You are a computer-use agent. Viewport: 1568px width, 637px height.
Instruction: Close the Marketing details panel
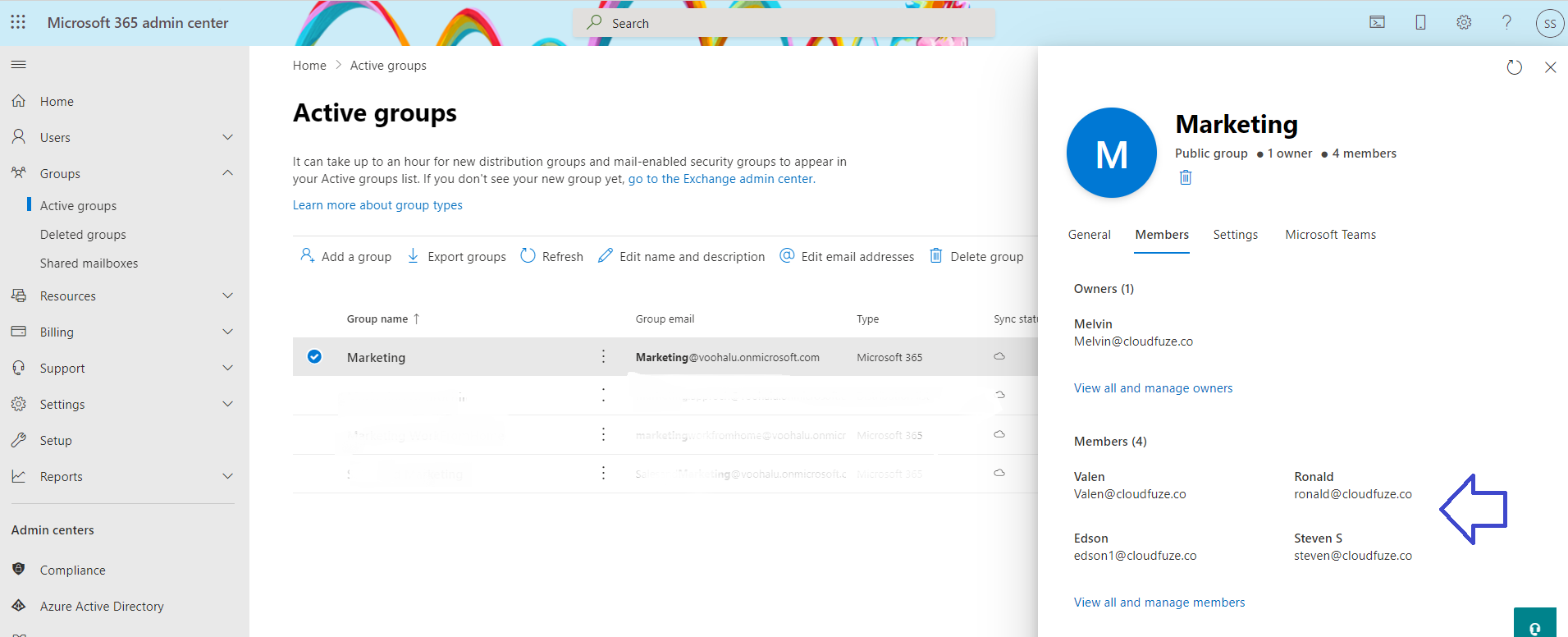[1550, 67]
